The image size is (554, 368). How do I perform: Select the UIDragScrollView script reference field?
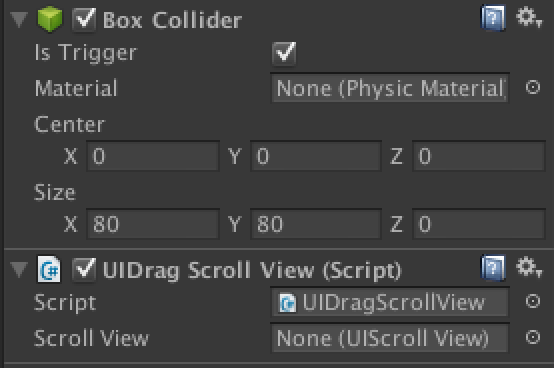coord(390,302)
